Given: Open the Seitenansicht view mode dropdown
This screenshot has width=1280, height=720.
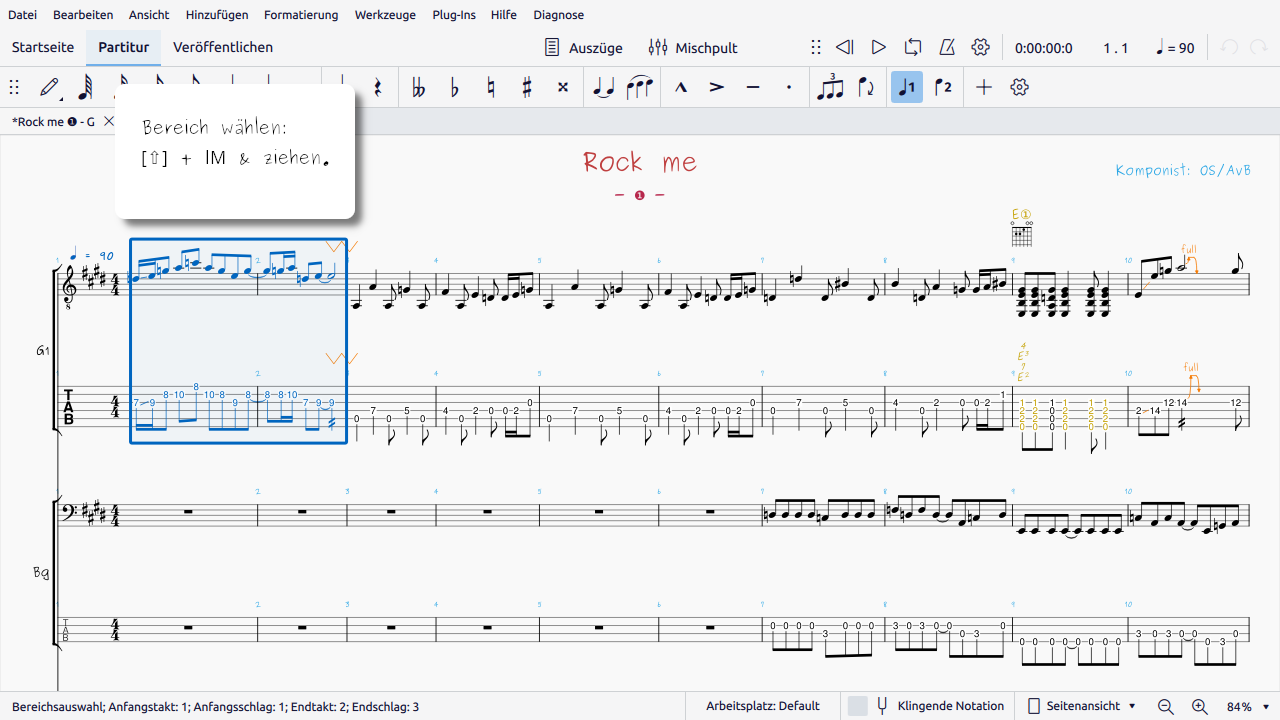Looking at the screenshot, I should coord(1083,706).
